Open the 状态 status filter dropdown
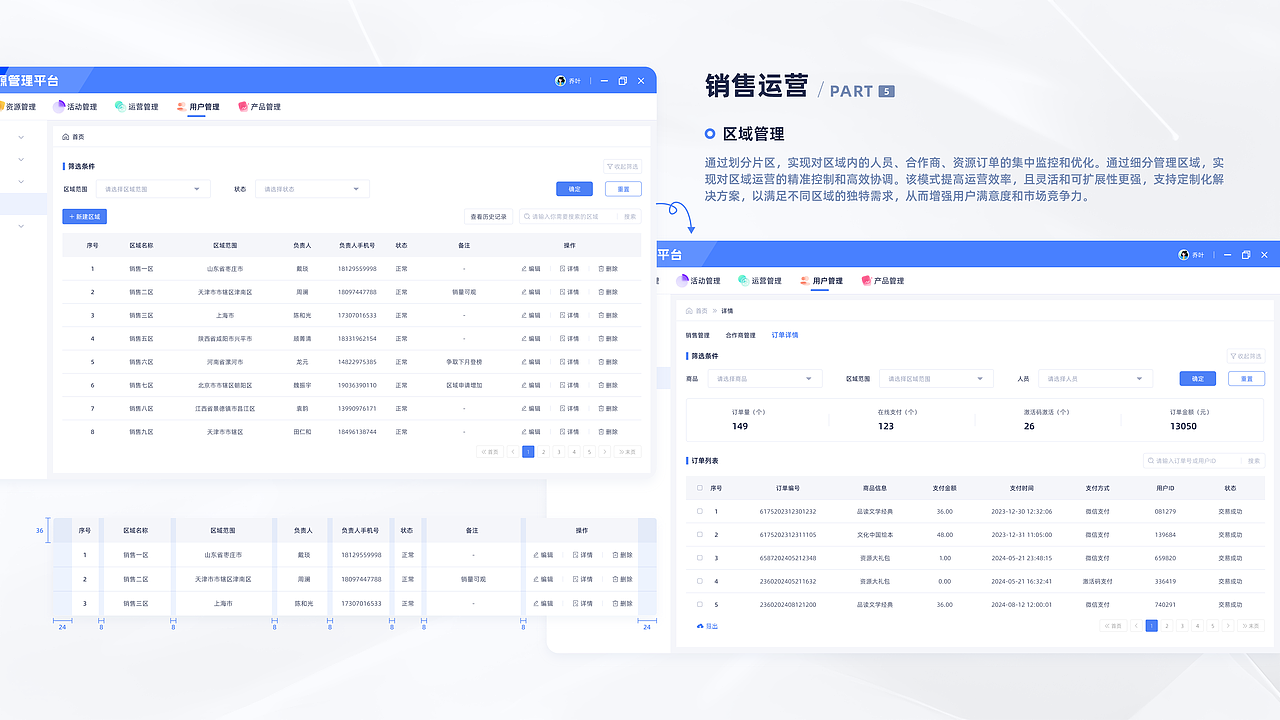 311,189
